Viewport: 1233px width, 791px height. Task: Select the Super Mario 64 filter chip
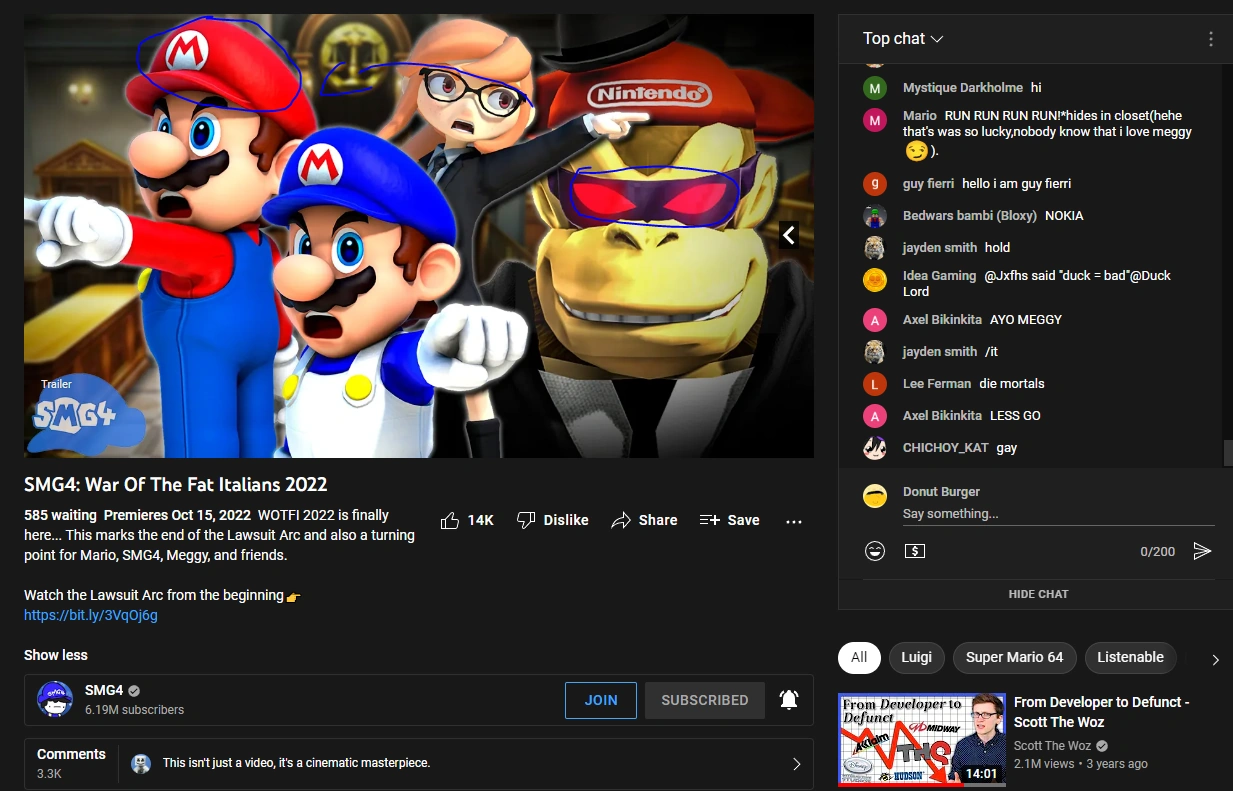pos(1014,657)
